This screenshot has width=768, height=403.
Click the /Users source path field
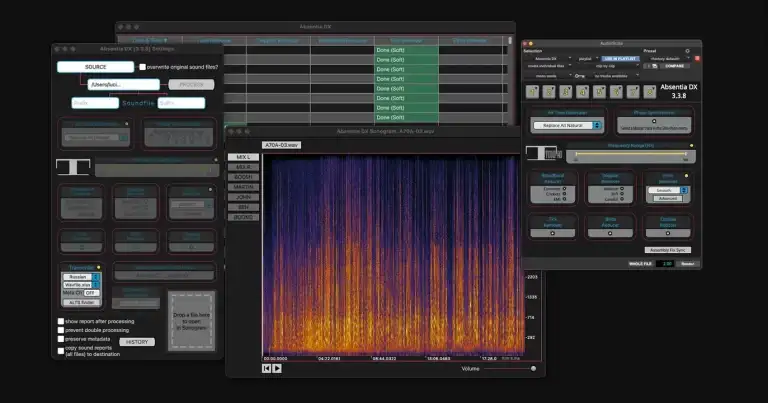tap(123, 85)
